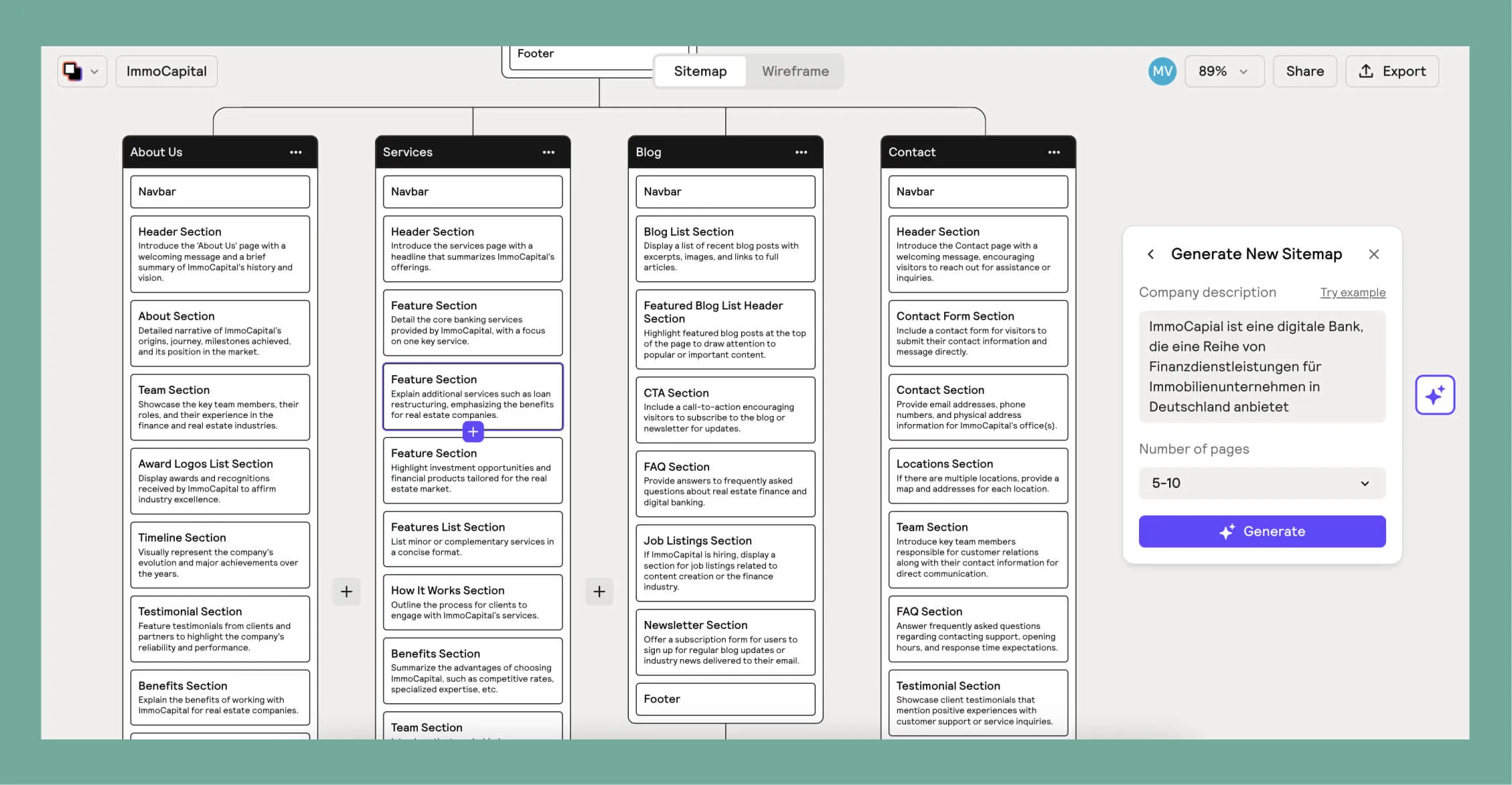Click the Generate button
The height and width of the screenshot is (785, 1512).
coord(1262,531)
